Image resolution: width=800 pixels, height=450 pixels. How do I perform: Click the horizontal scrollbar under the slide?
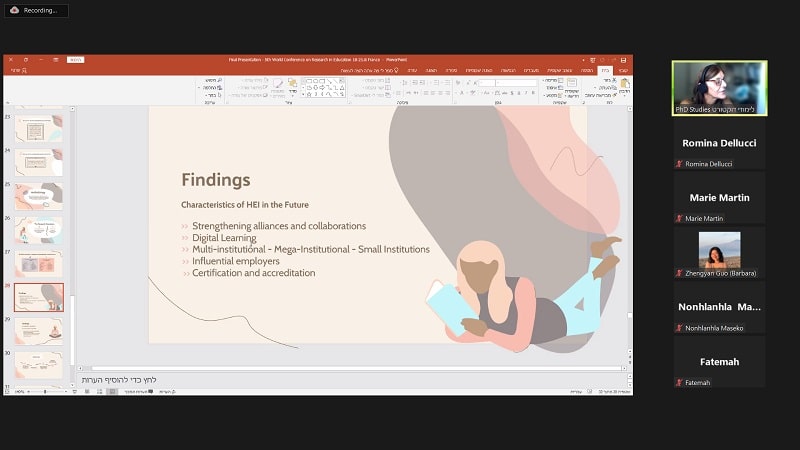350,368
